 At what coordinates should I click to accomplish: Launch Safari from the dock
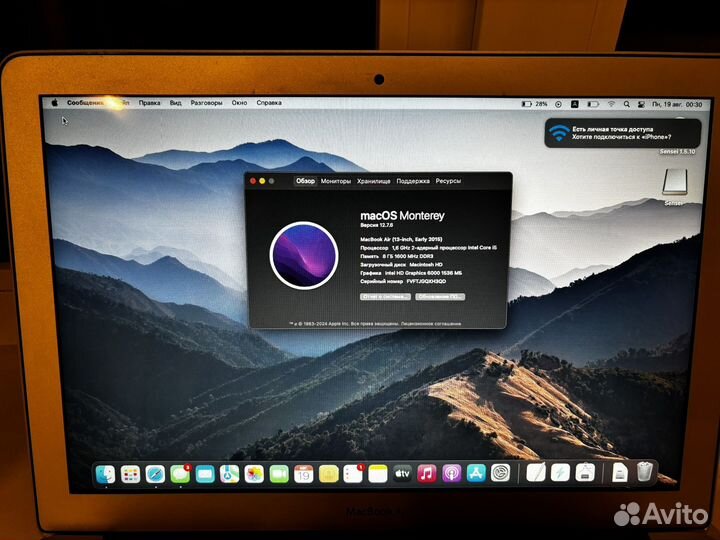[155, 474]
